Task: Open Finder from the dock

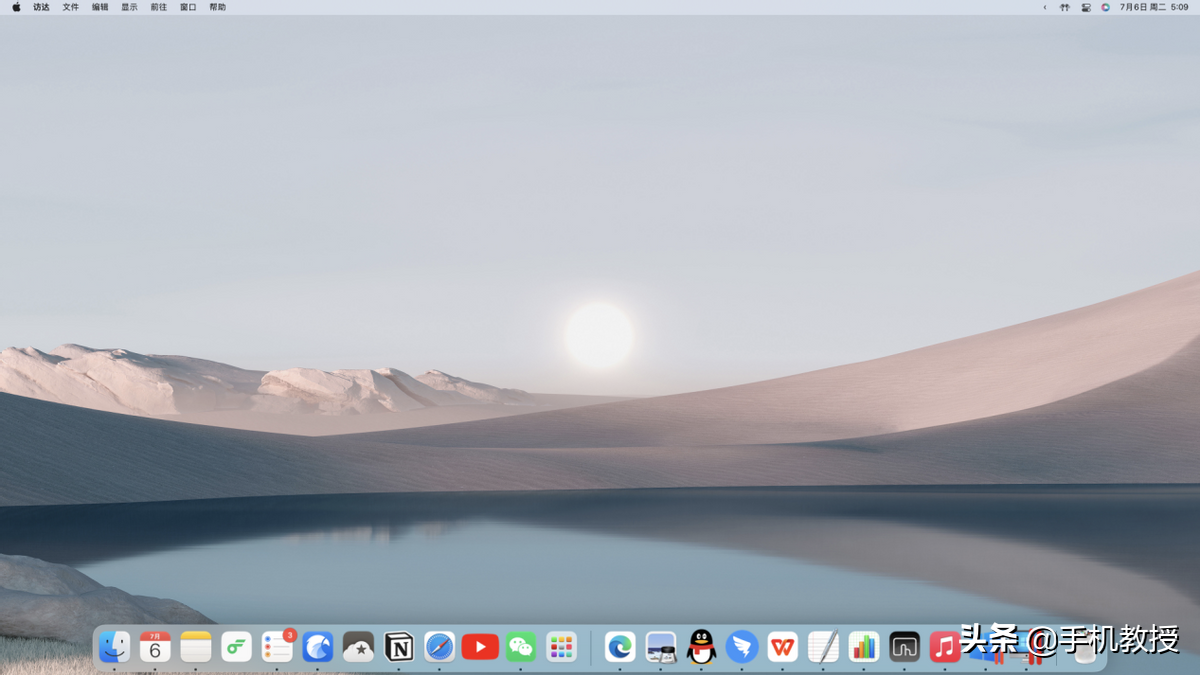Action: [114, 647]
